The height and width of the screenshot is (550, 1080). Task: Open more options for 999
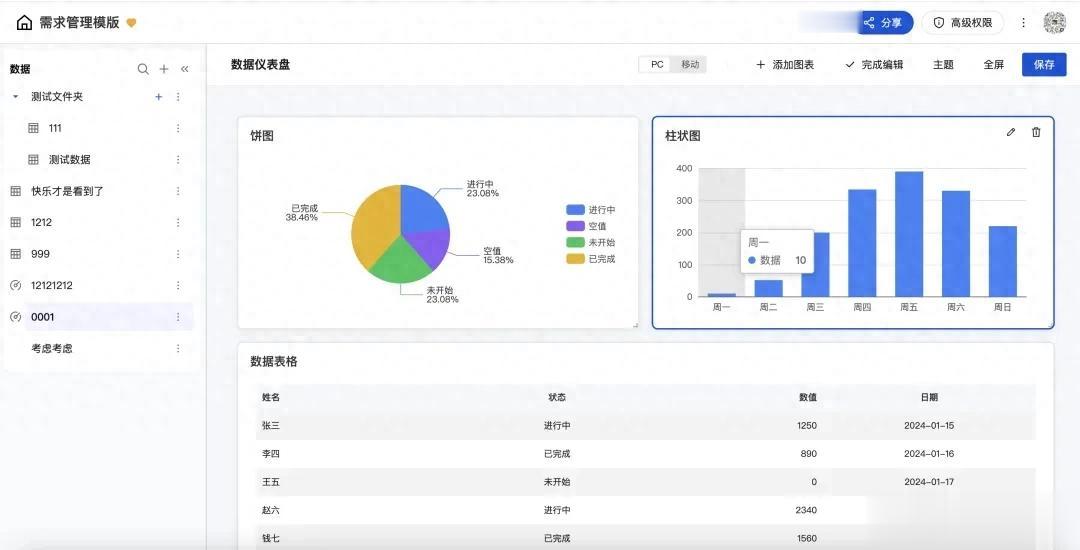click(x=178, y=254)
